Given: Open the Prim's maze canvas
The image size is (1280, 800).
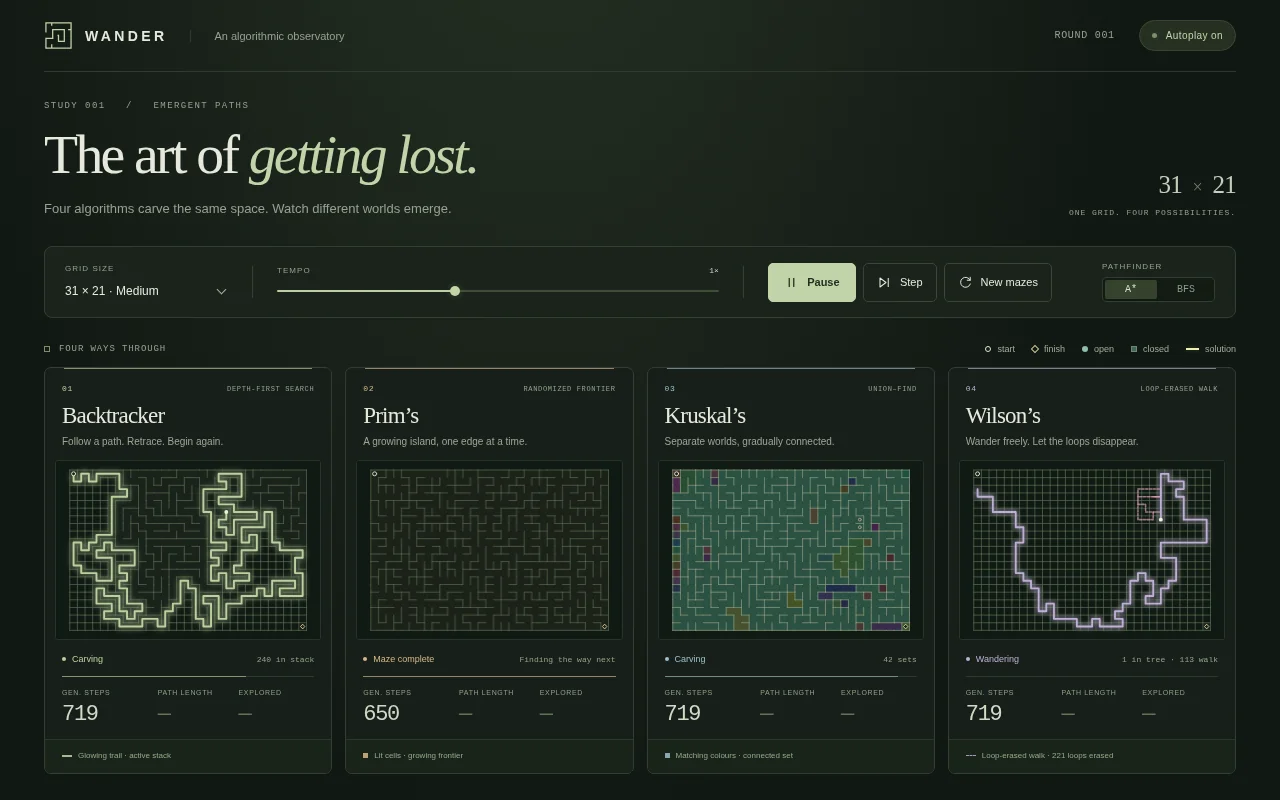Looking at the screenshot, I should click(x=489, y=550).
